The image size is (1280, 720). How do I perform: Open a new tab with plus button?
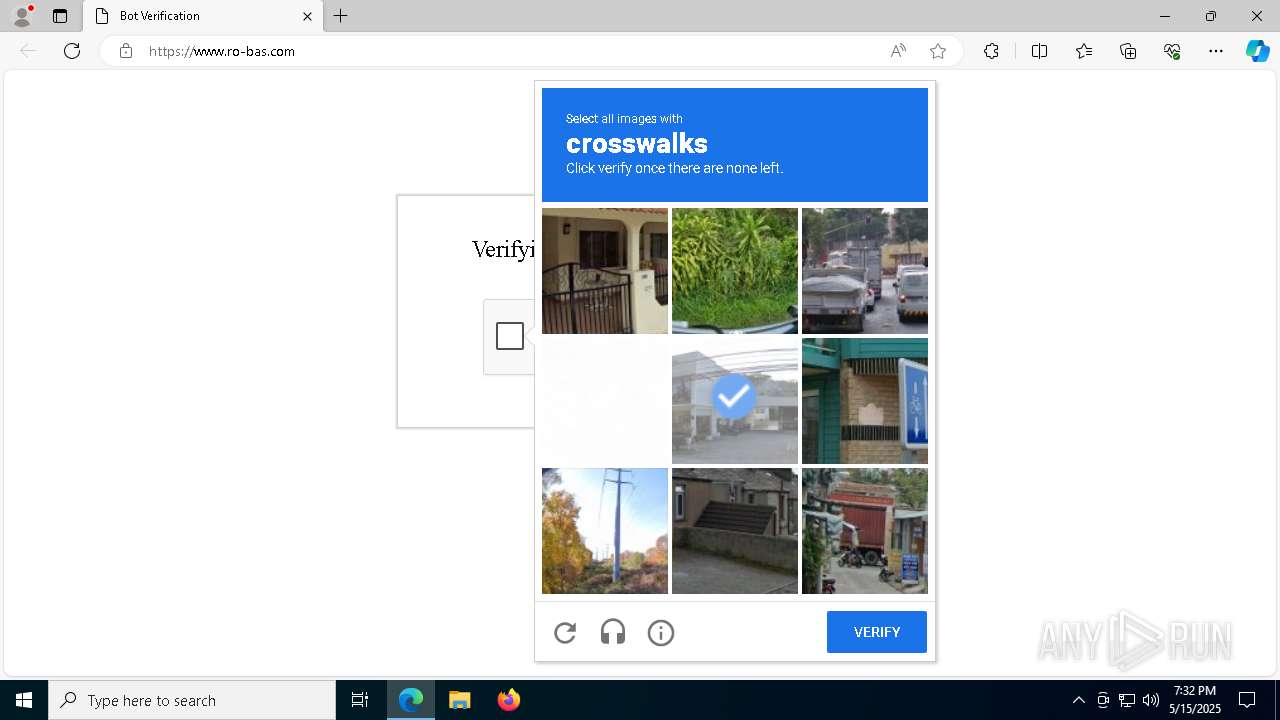341,16
